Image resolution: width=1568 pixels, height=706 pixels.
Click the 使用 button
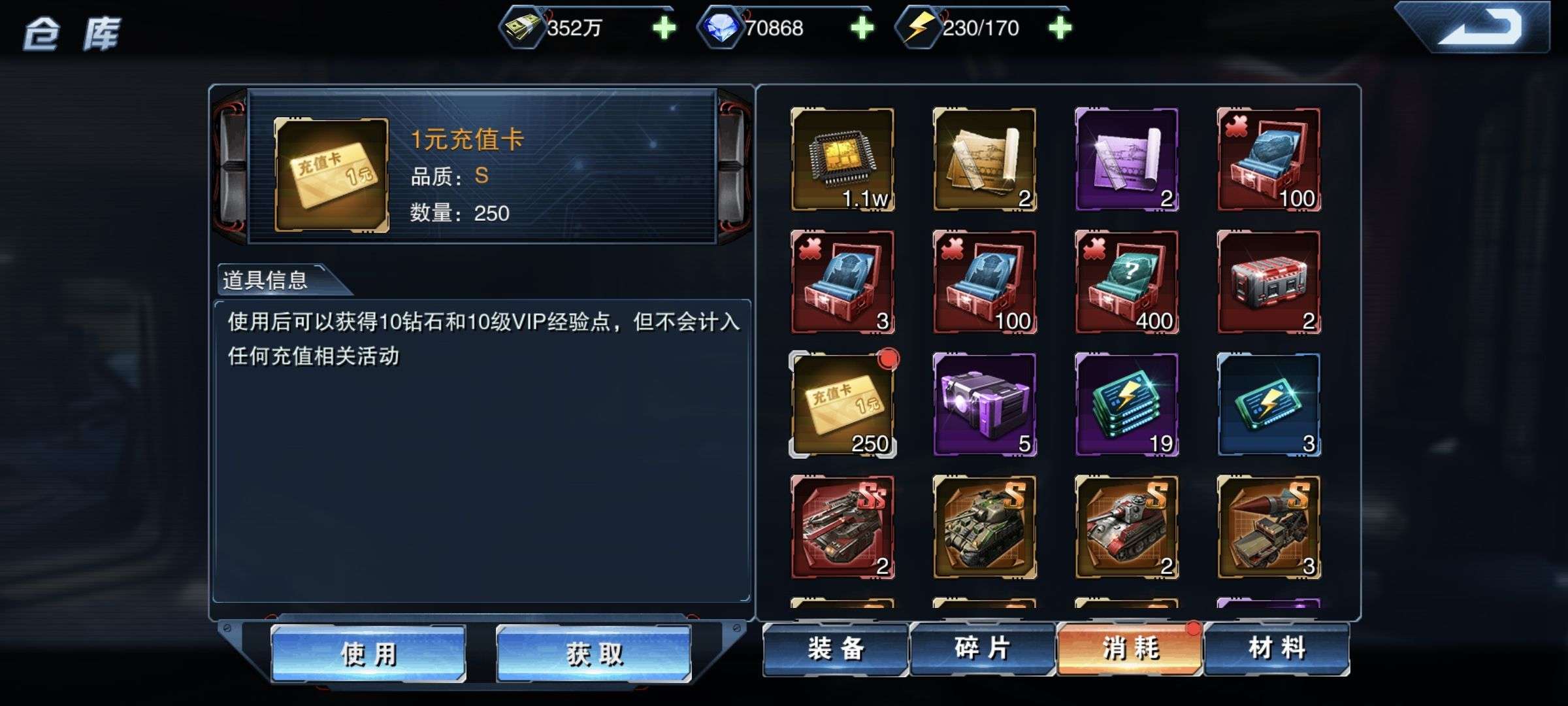click(368, 654)
